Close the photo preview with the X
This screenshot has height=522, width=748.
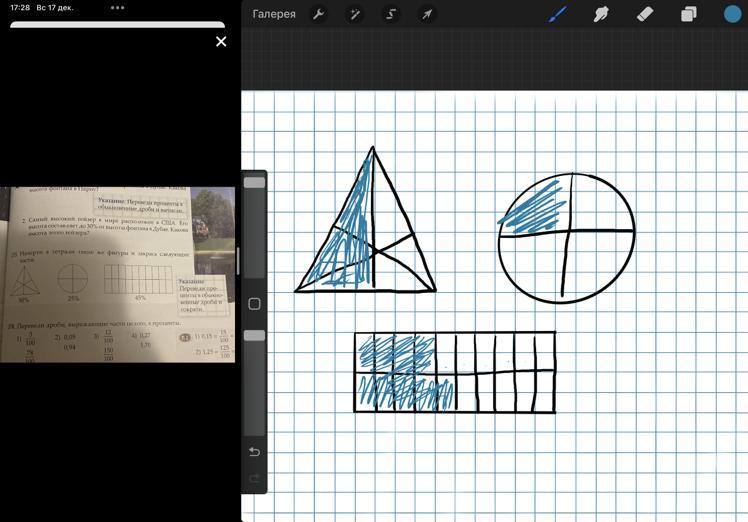click(221, 41)
